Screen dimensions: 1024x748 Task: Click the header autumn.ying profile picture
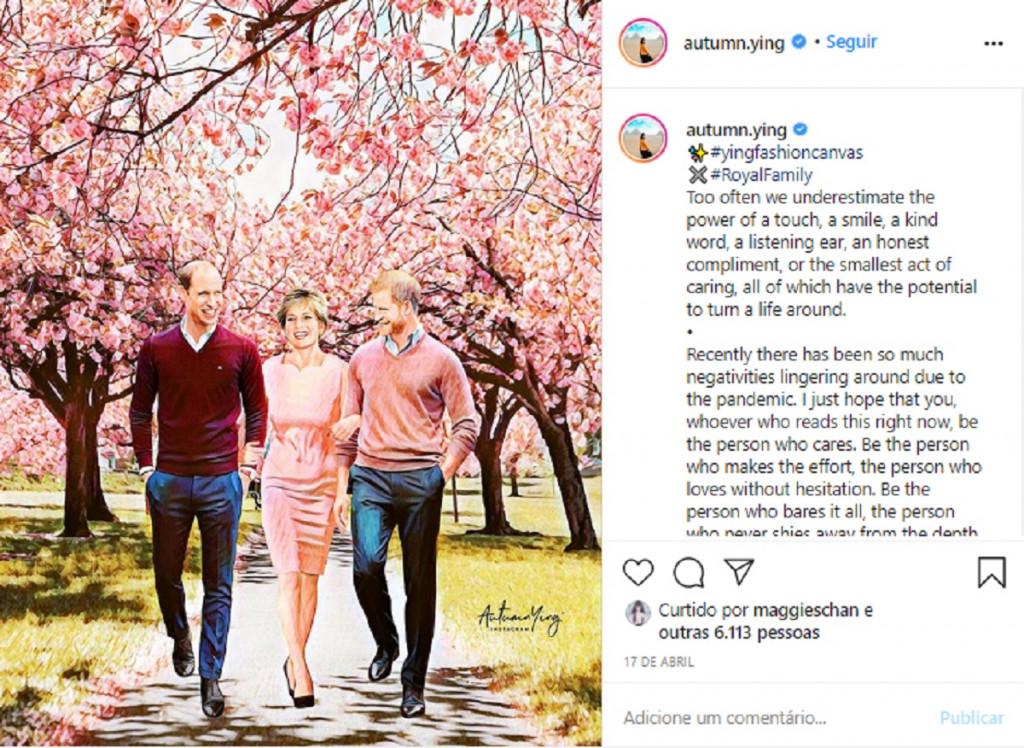(643, 43)
